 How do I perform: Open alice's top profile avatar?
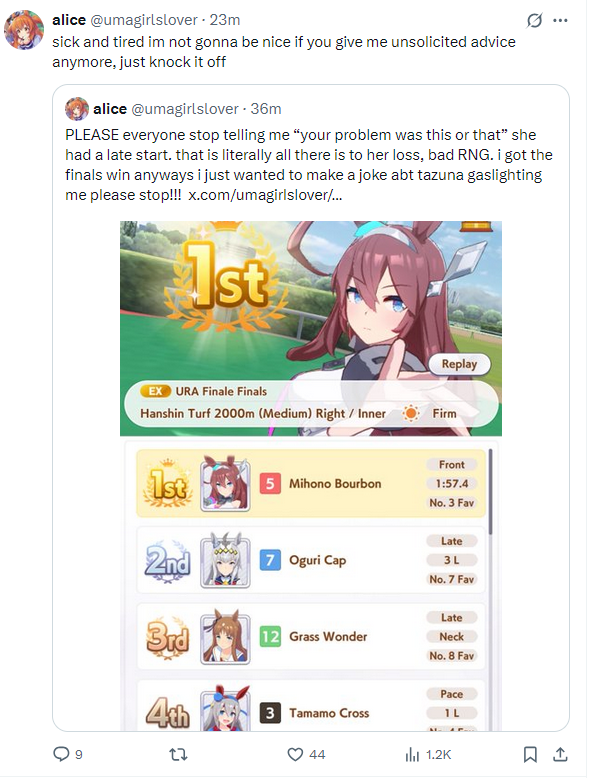(24, 29)
